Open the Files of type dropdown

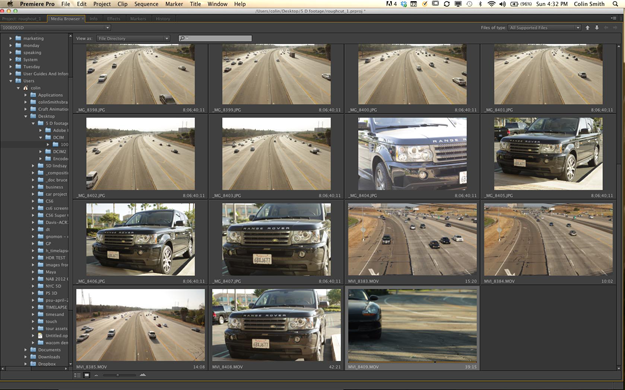coord(544,28)
